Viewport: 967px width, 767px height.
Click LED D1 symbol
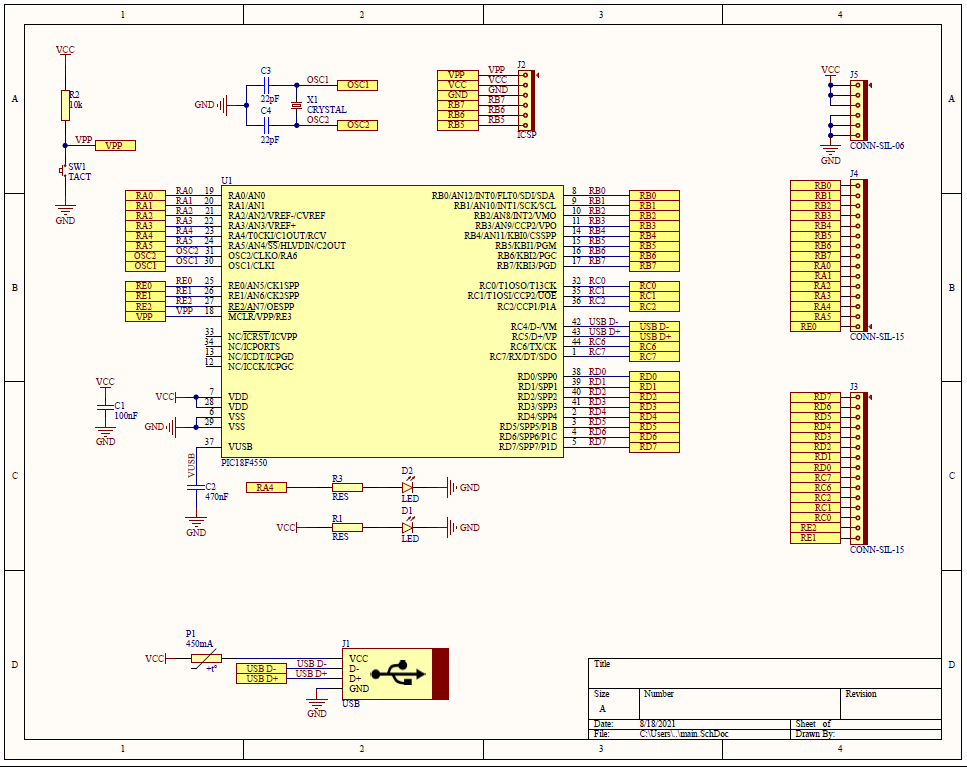(408, 527)
